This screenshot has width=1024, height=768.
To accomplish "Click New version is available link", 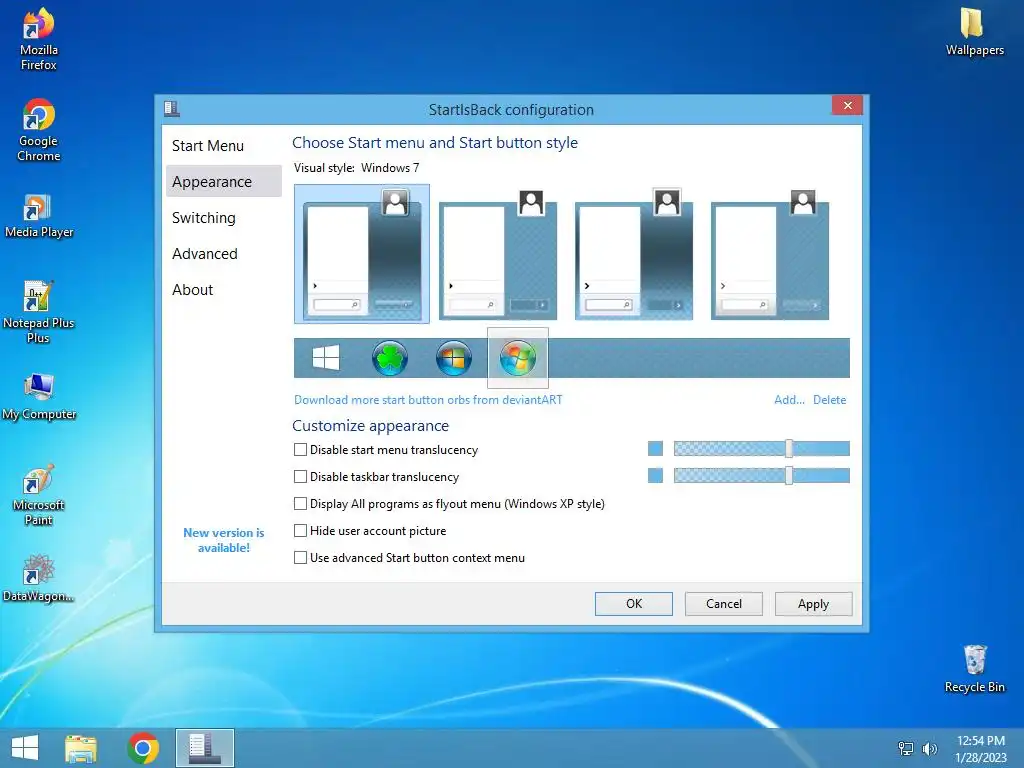I will [x=223, y=540].
